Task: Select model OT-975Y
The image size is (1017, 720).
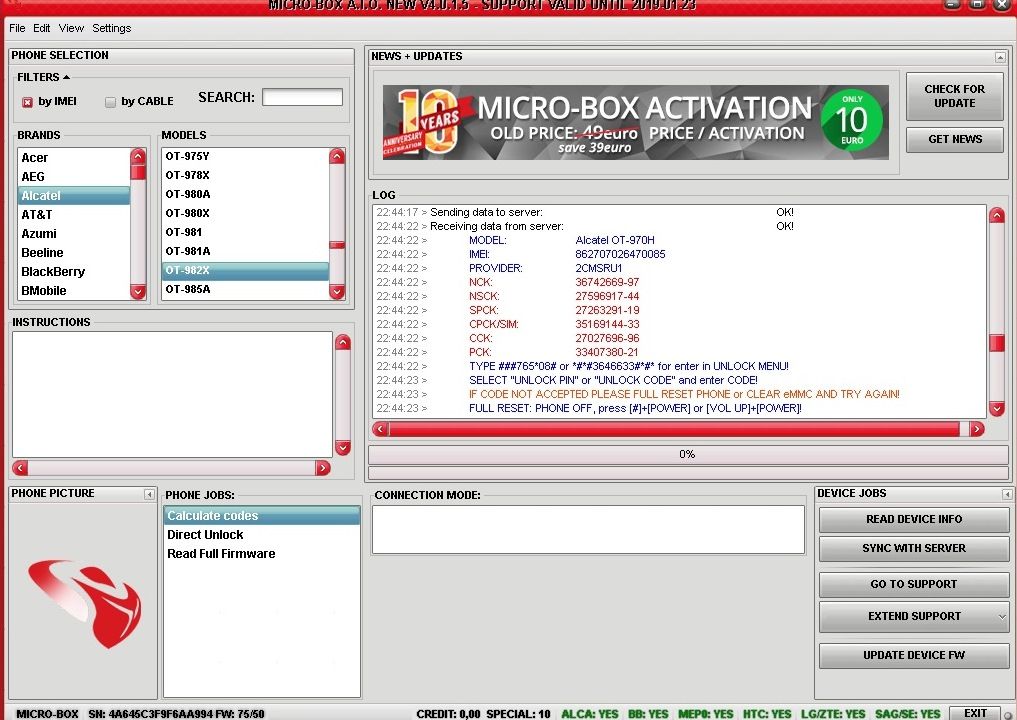Action: point(245,156)
